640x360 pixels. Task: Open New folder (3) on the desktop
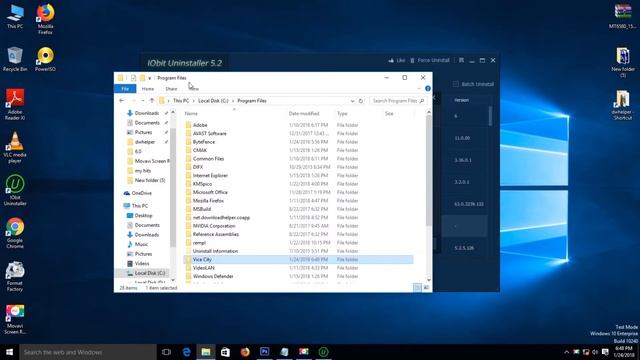(x=622, y=62)
